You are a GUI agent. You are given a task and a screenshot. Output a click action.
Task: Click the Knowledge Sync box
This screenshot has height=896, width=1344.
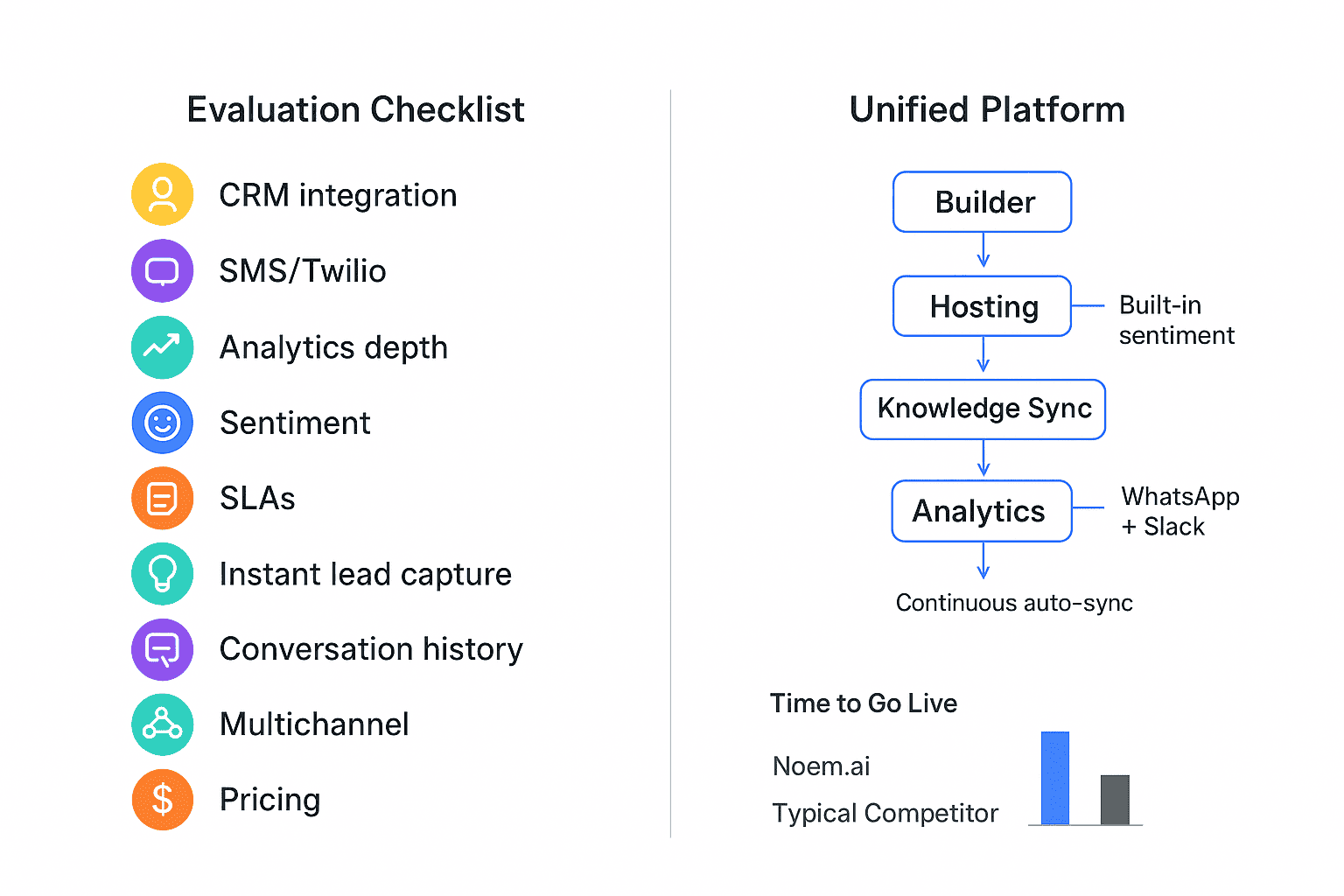tap(983, 409)
